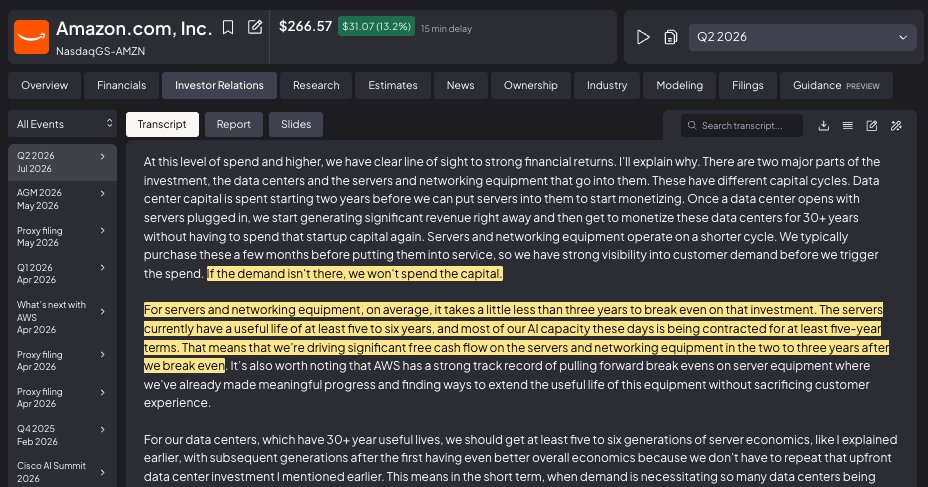Click the search magnifier icon
928x487 pixels.
692,125
